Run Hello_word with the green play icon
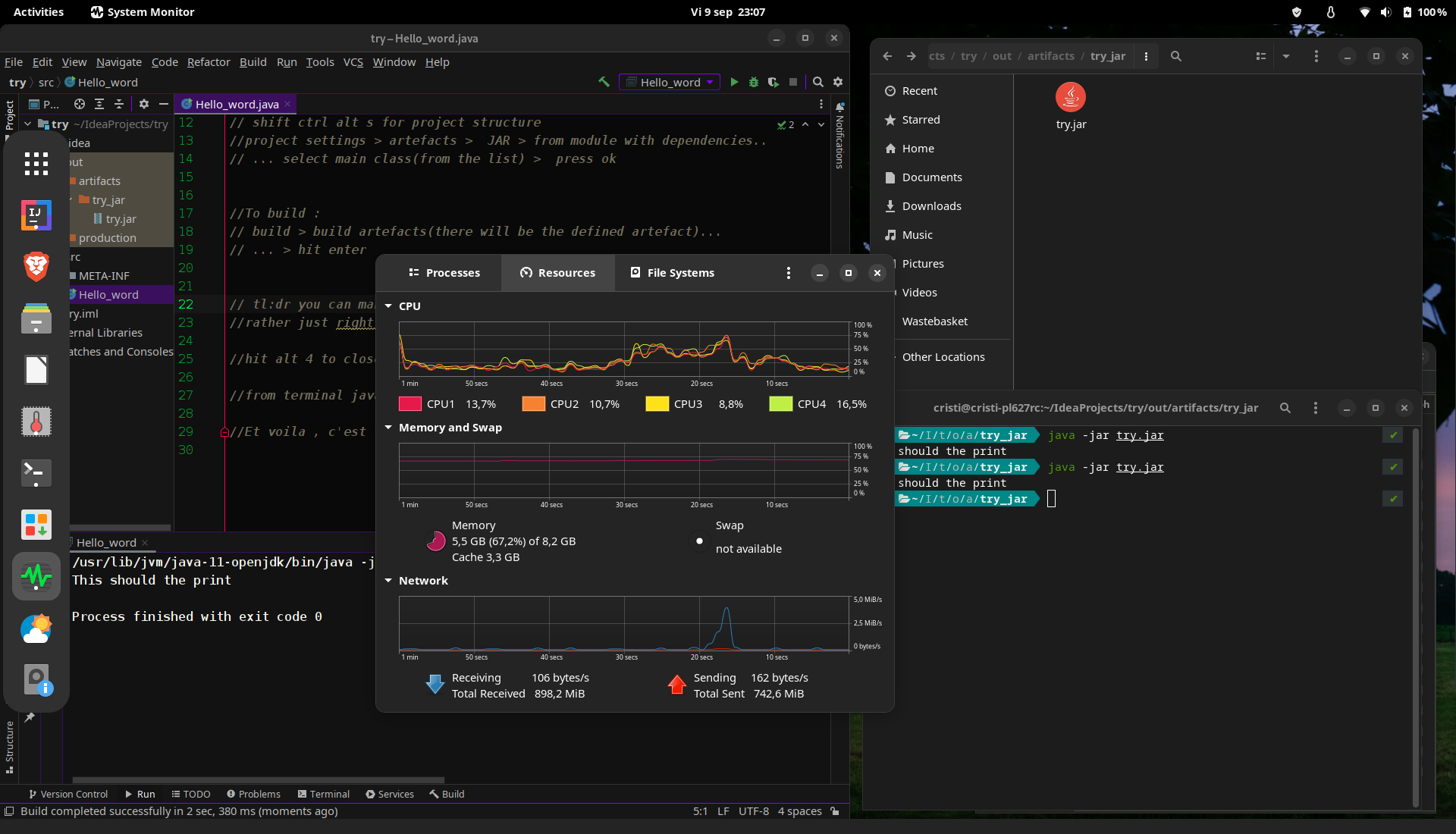Screen dimensions: 1456x834 click(734, 82)
